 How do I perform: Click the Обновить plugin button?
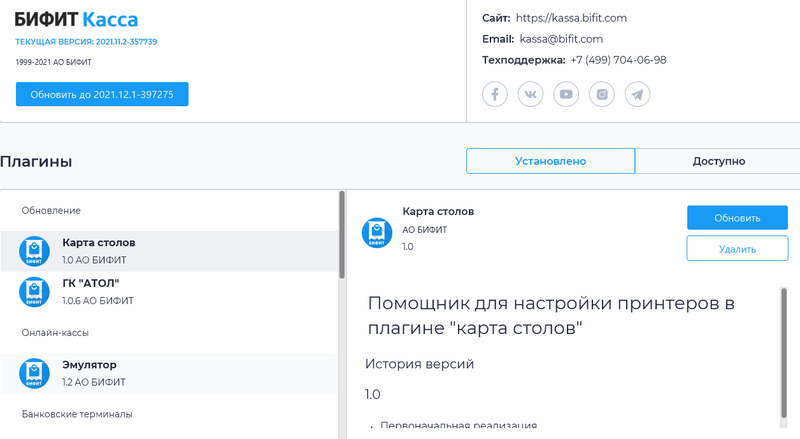[x=737, y=218]
